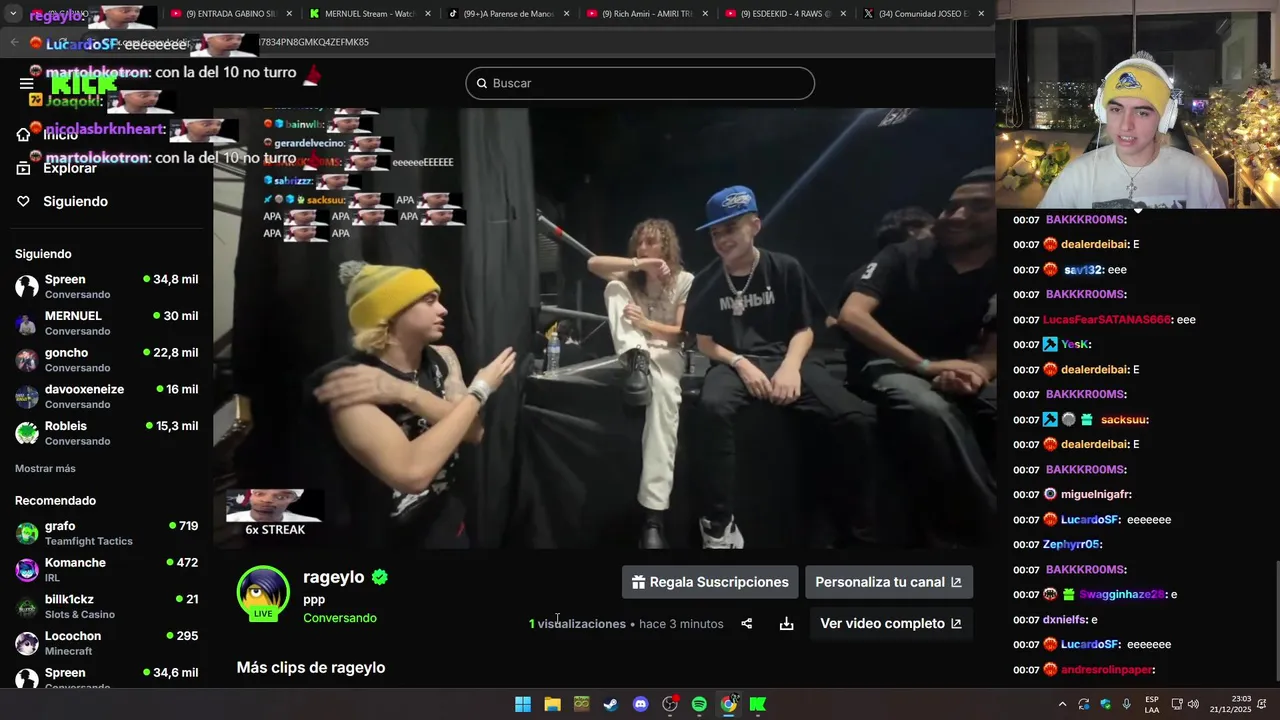1280x720 pixels.
Task: Close the MERNUEL Stream tab
Action: (427, 14)
